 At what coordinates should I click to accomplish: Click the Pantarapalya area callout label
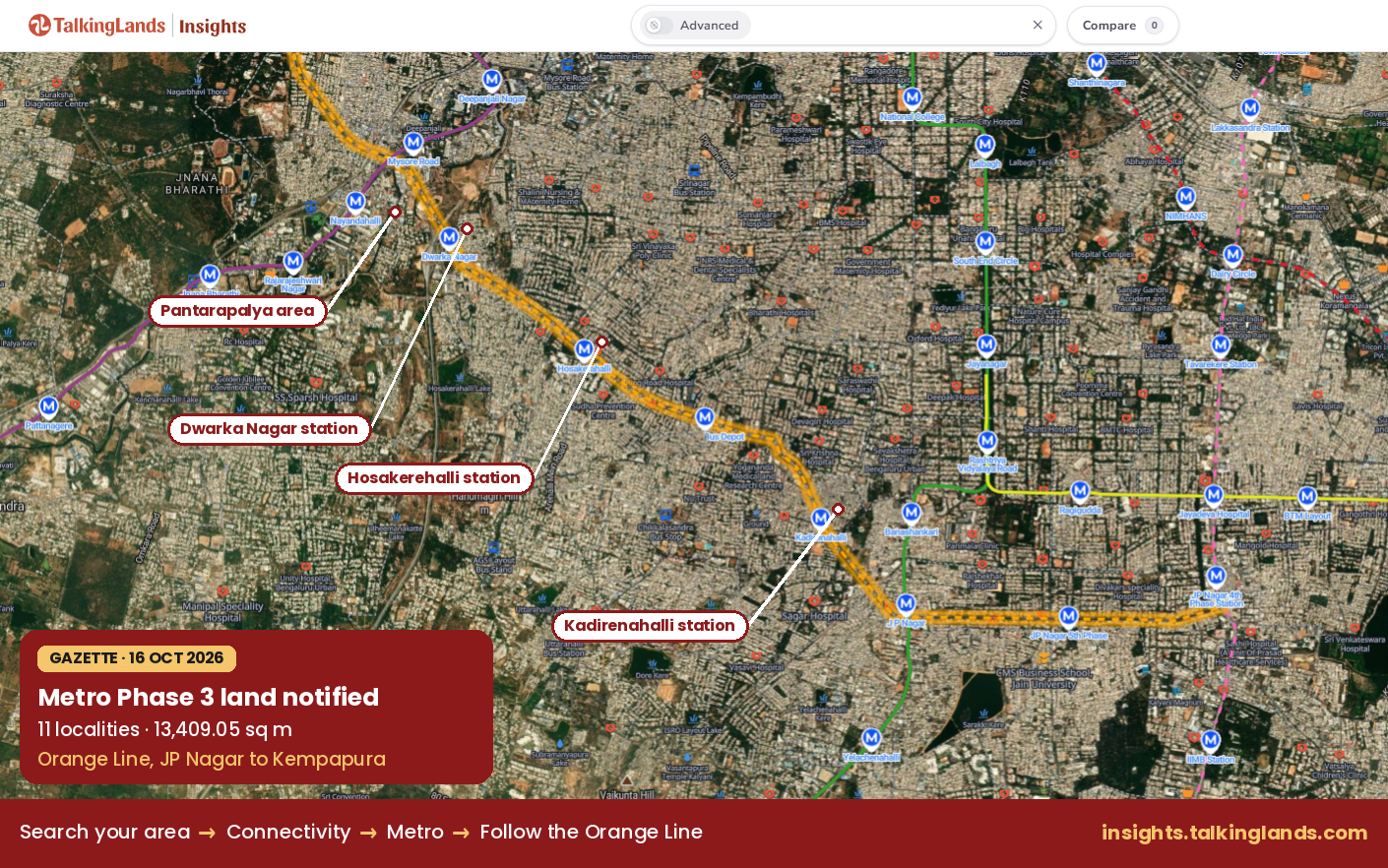click(x=237, y=311)
